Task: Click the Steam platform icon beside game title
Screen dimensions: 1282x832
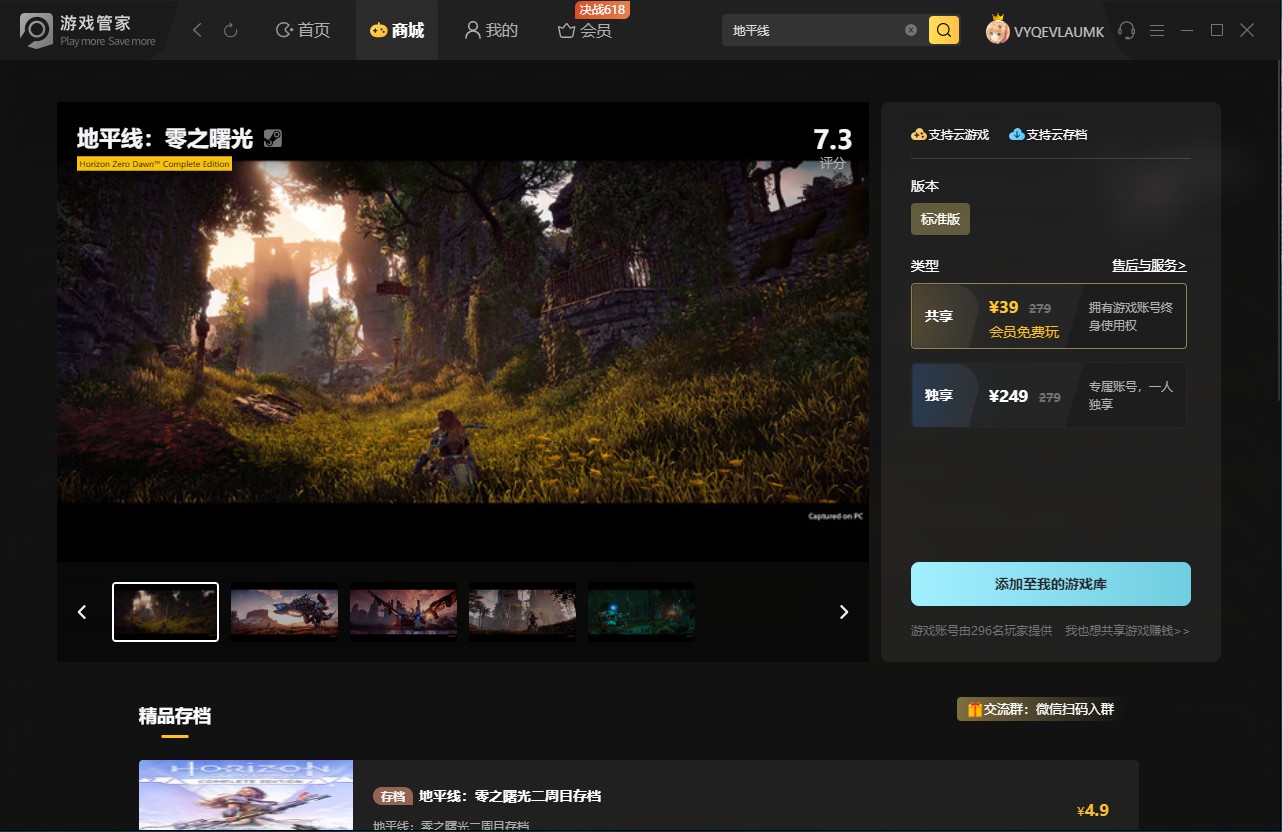Action: (x=273, y=139)
